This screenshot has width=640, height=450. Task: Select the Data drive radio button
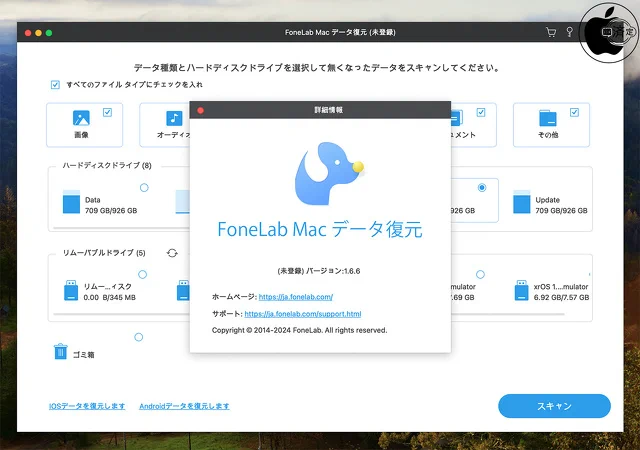(x=144, y=187)
